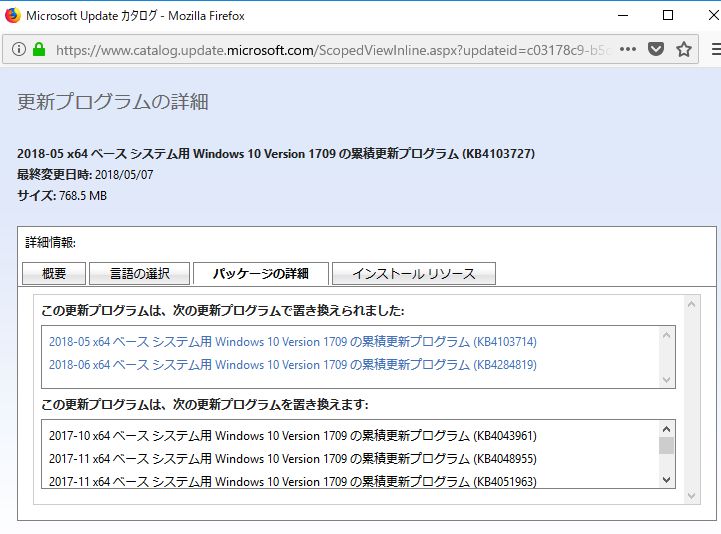Image resolution: width=721 pixels, height=534 pixels.
Task: Minimize the Firefox window
Action: pyautogui.click(x=623, y=15)
